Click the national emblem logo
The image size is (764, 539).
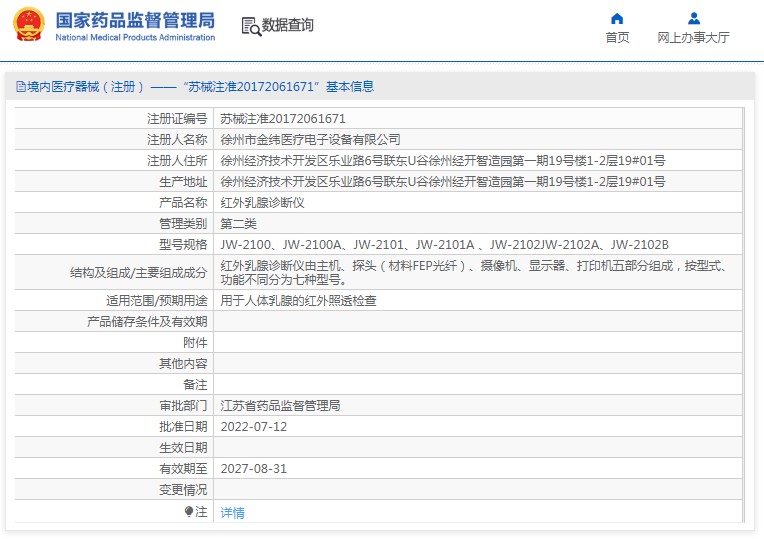pyautogui.click(x=28, y=24)
